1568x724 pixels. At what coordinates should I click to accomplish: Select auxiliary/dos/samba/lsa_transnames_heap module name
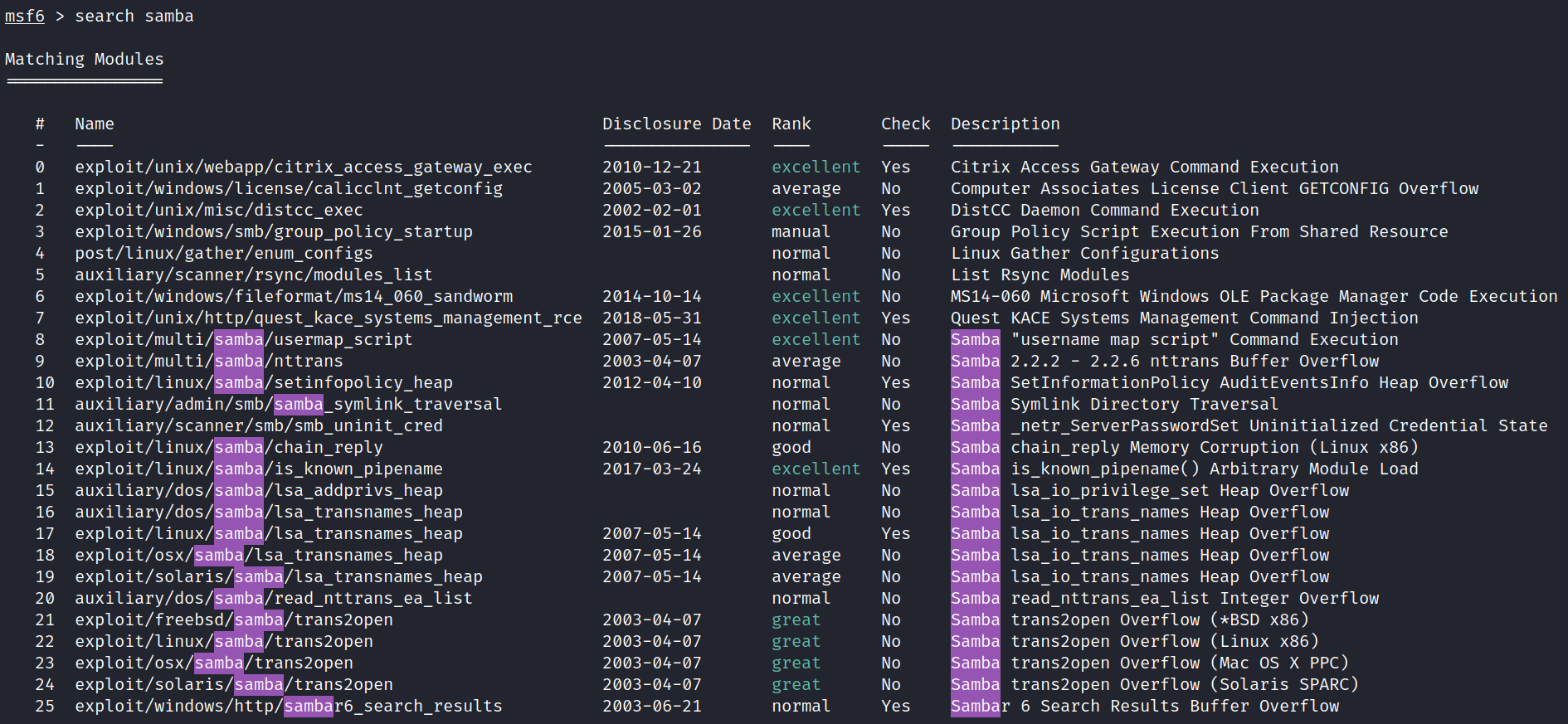pyautogui.click(x=269, y=512)
